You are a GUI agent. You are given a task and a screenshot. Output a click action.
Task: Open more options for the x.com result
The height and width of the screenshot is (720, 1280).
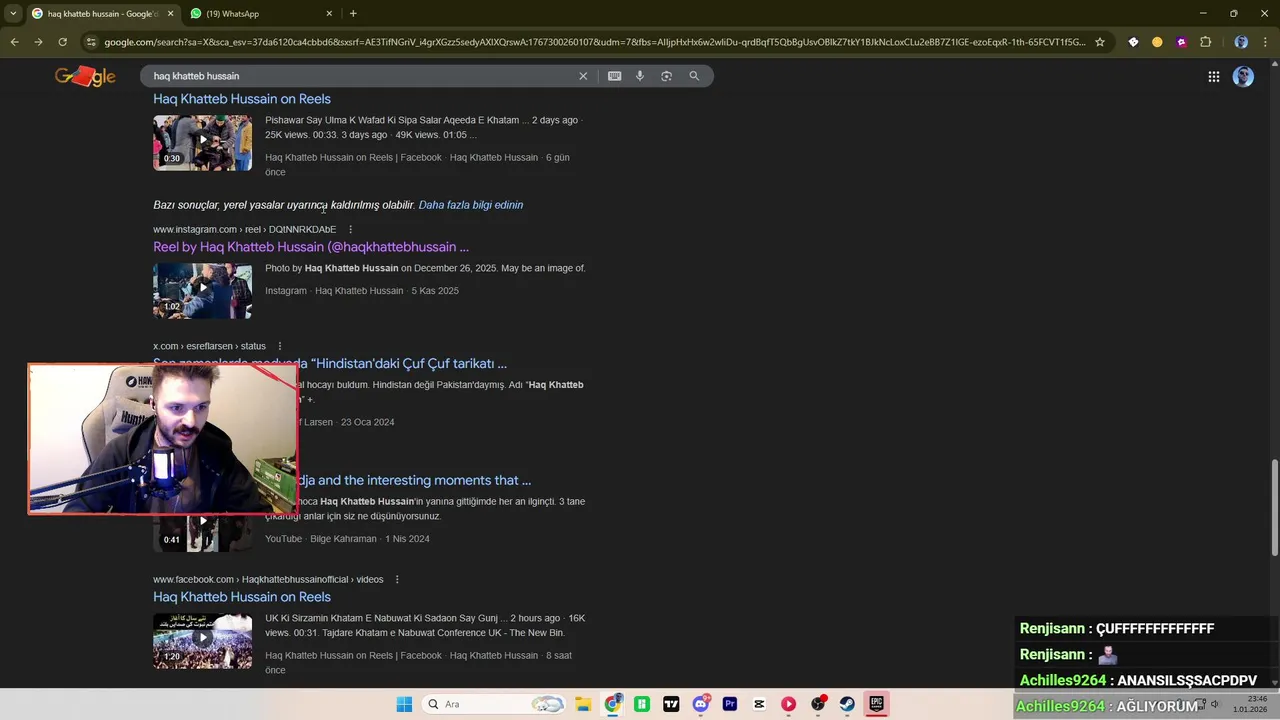point(280,346)
